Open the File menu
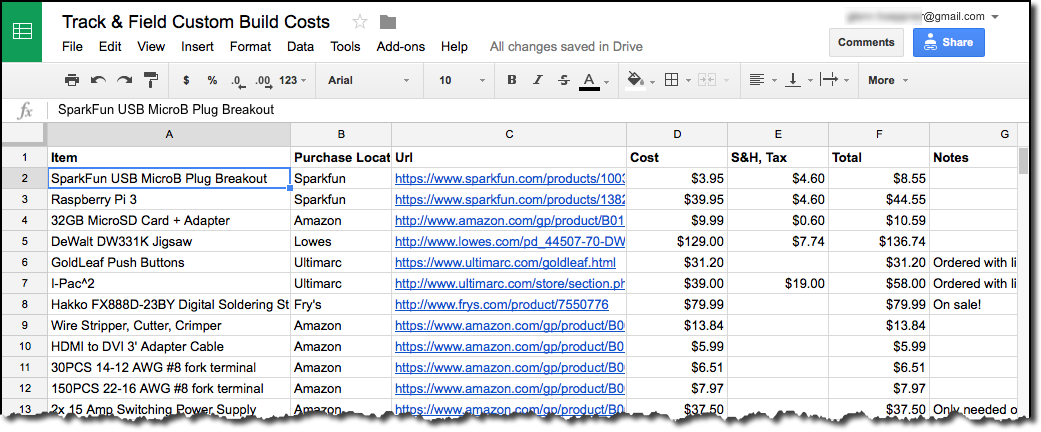Image resolution: width=1041 pixels, height=432 pixels. pyautogui.click(x=72, y=46)
